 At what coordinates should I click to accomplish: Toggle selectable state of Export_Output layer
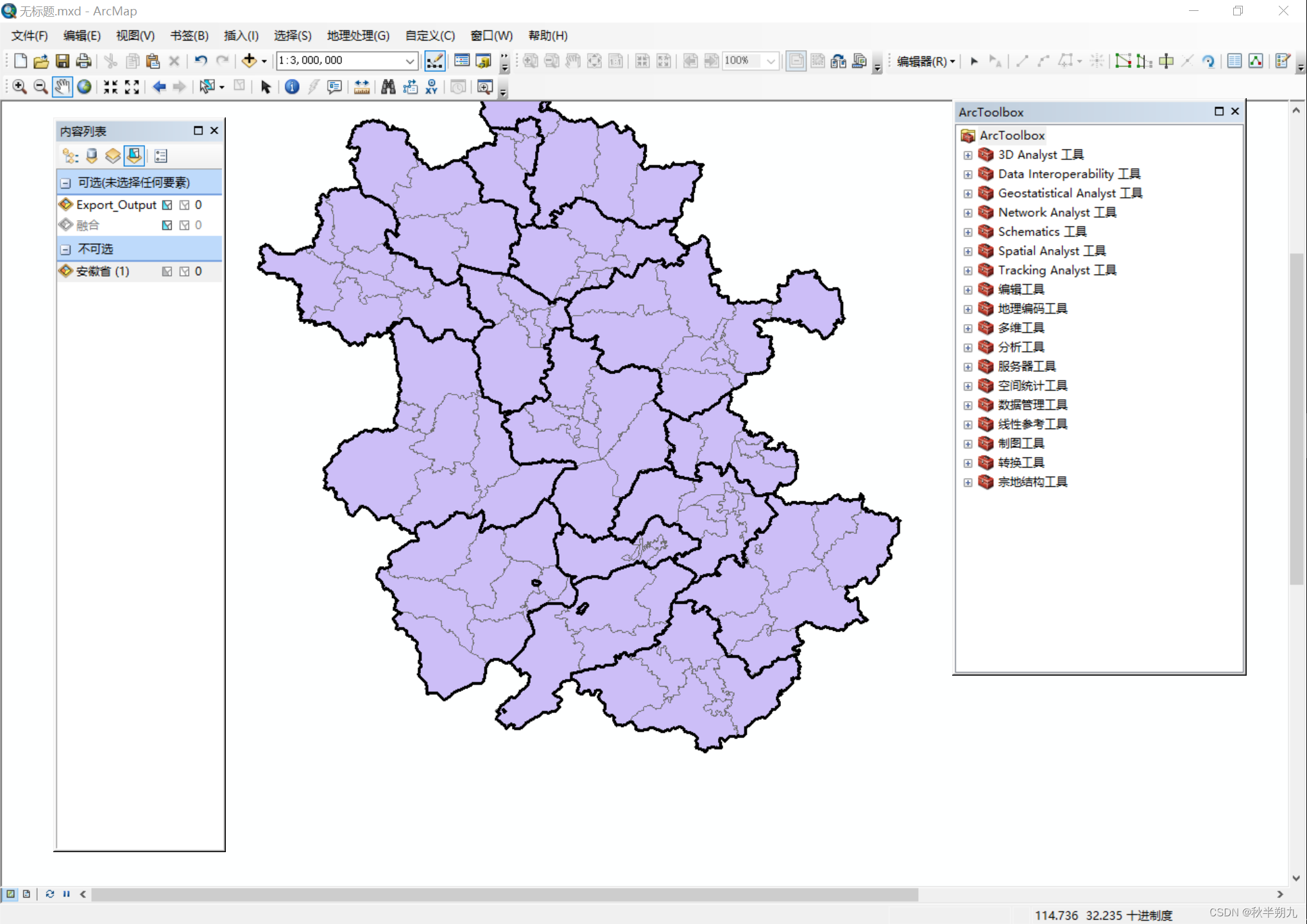pyautogui.click(x=167, y=205)
